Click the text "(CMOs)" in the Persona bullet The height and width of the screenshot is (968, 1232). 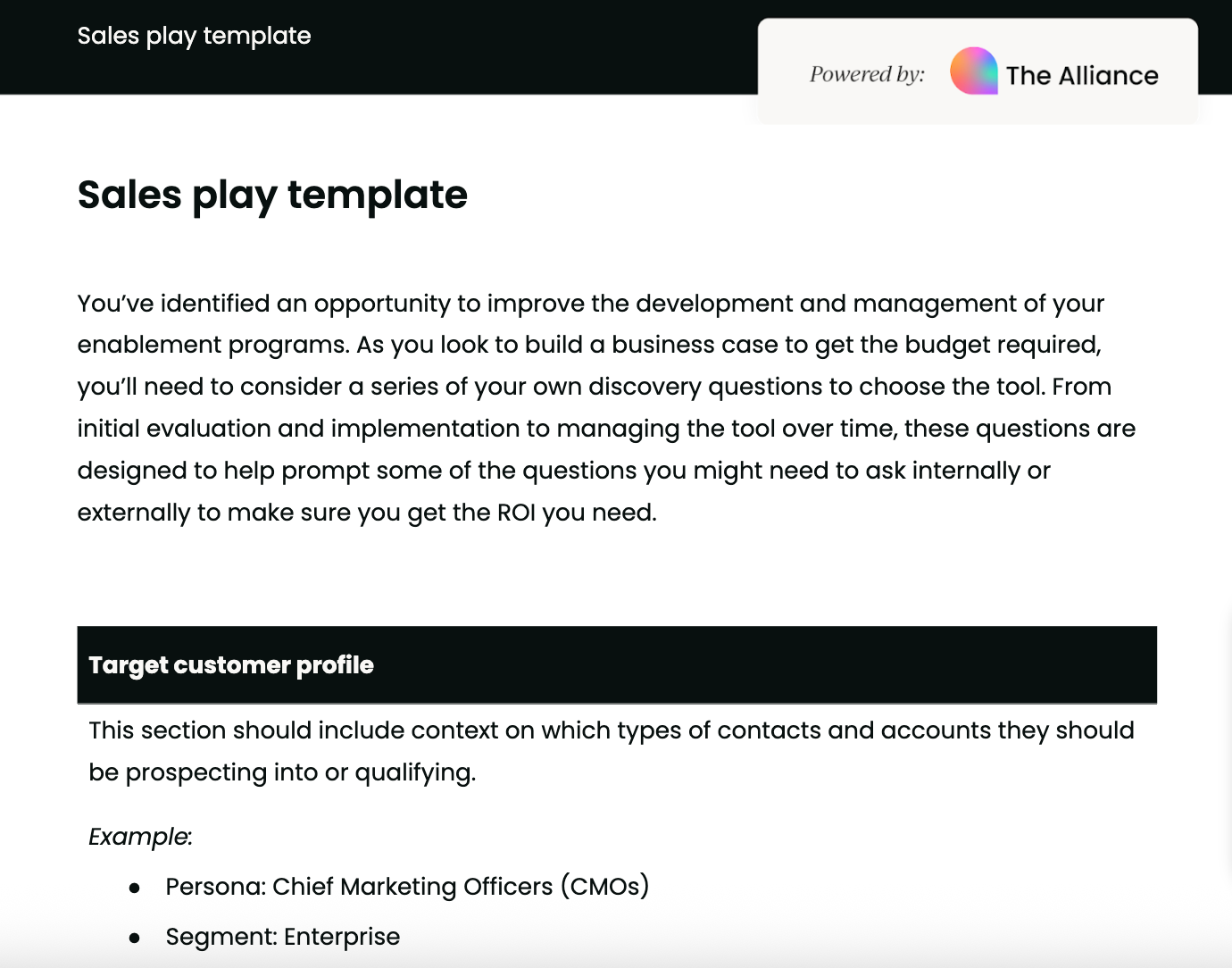click(x=604, y=887)
